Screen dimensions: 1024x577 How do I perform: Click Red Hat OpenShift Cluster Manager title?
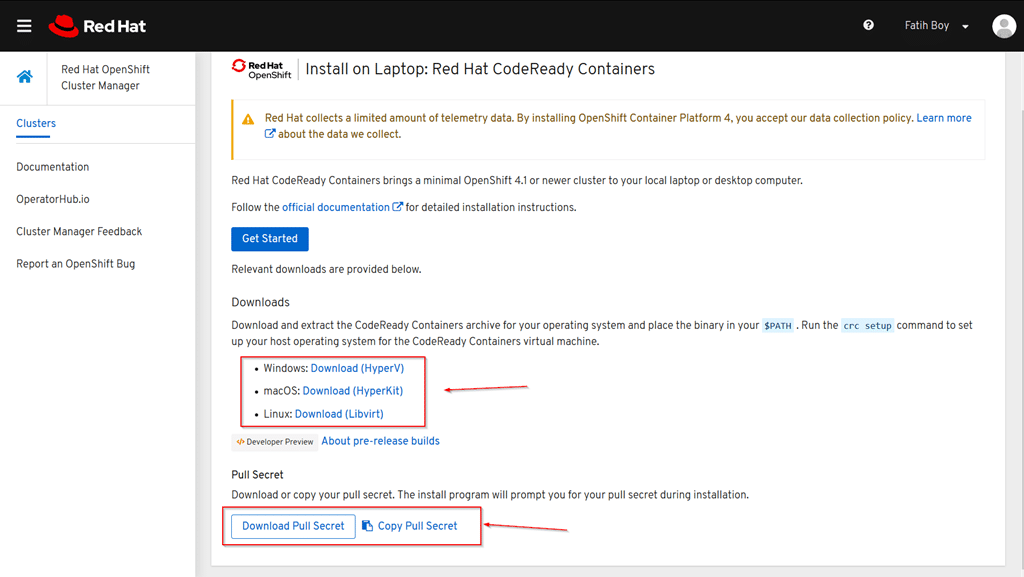pos(105,78)
